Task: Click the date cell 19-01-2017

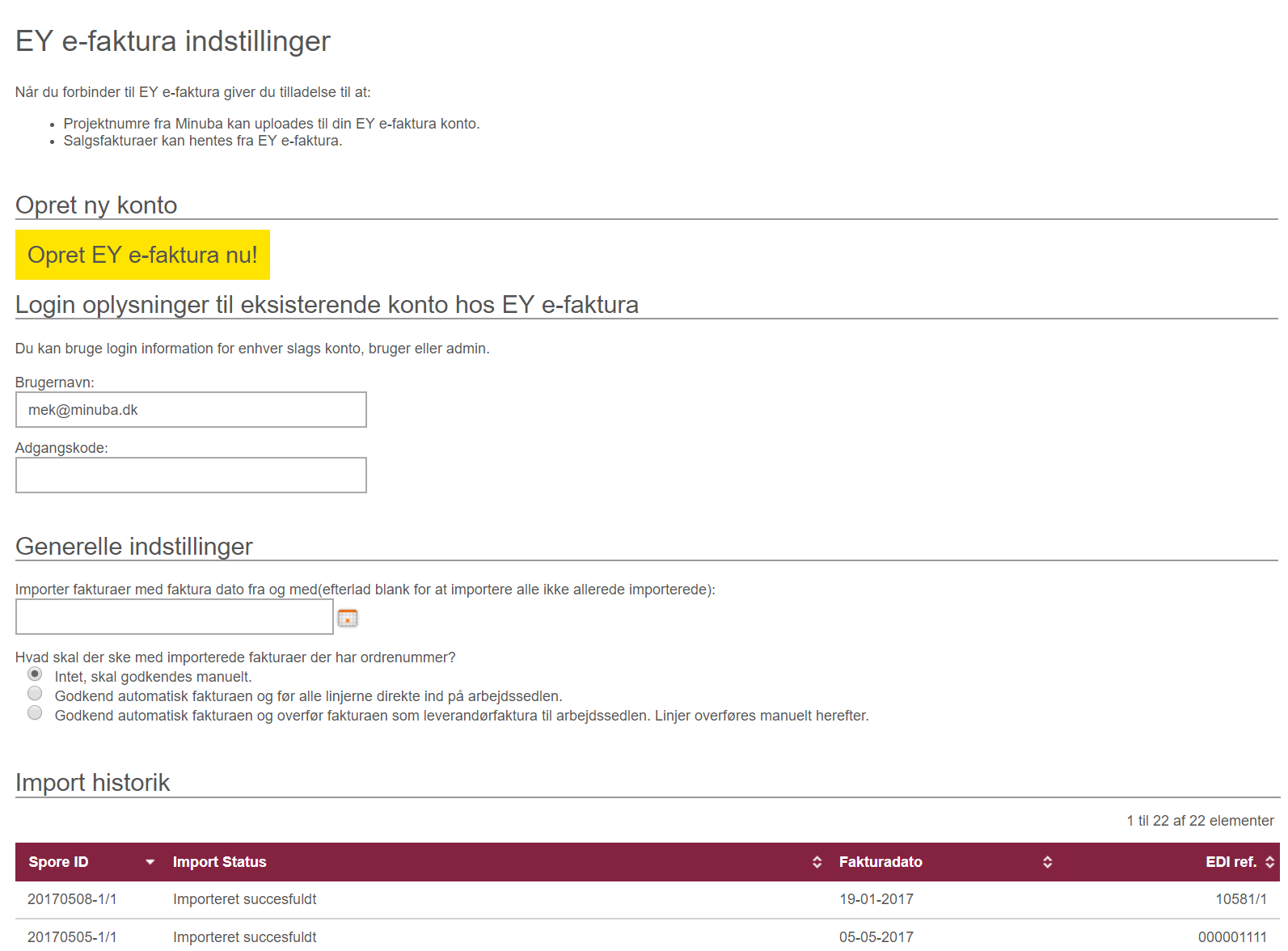Action: tap(876, 899)
